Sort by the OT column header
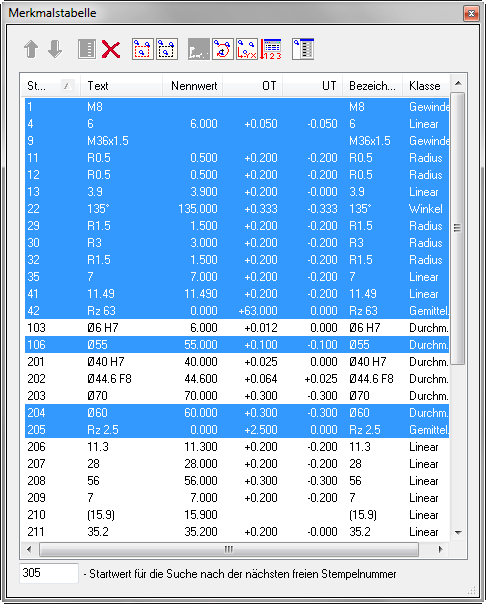The image size is (486, 604). point(253,86)
